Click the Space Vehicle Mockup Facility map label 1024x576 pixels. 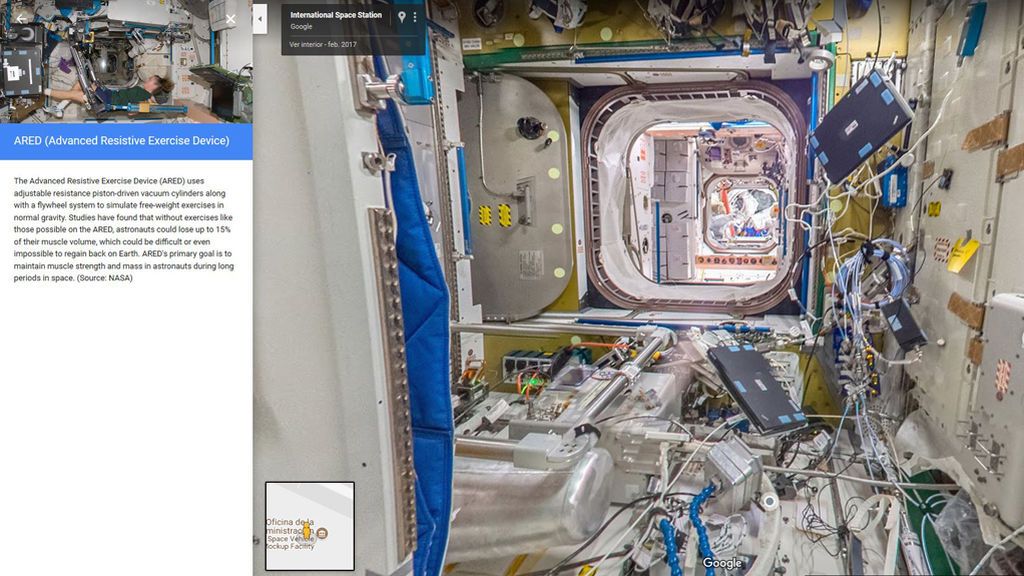[290, 543]
